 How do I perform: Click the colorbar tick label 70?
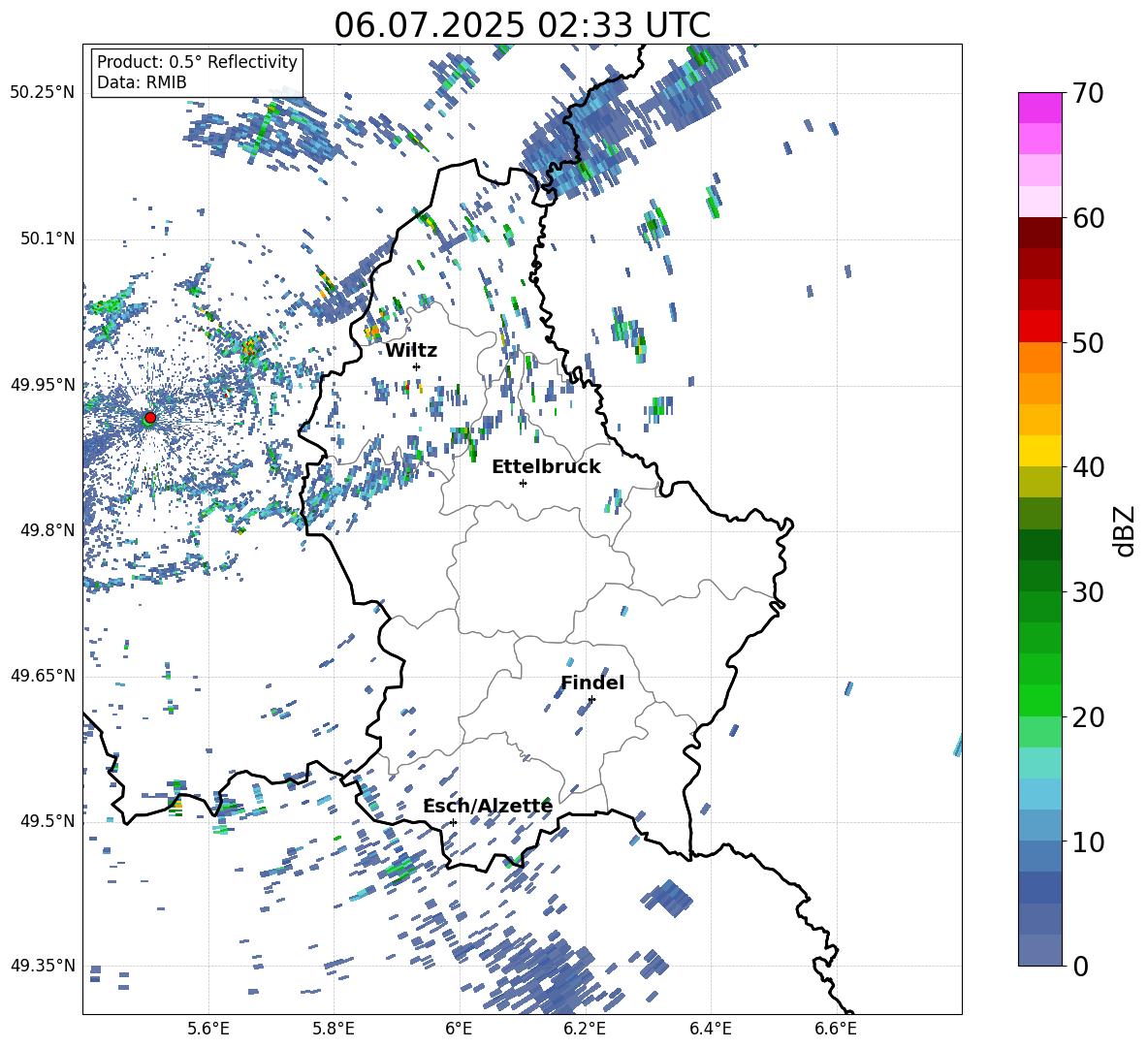coord(1088,94)
